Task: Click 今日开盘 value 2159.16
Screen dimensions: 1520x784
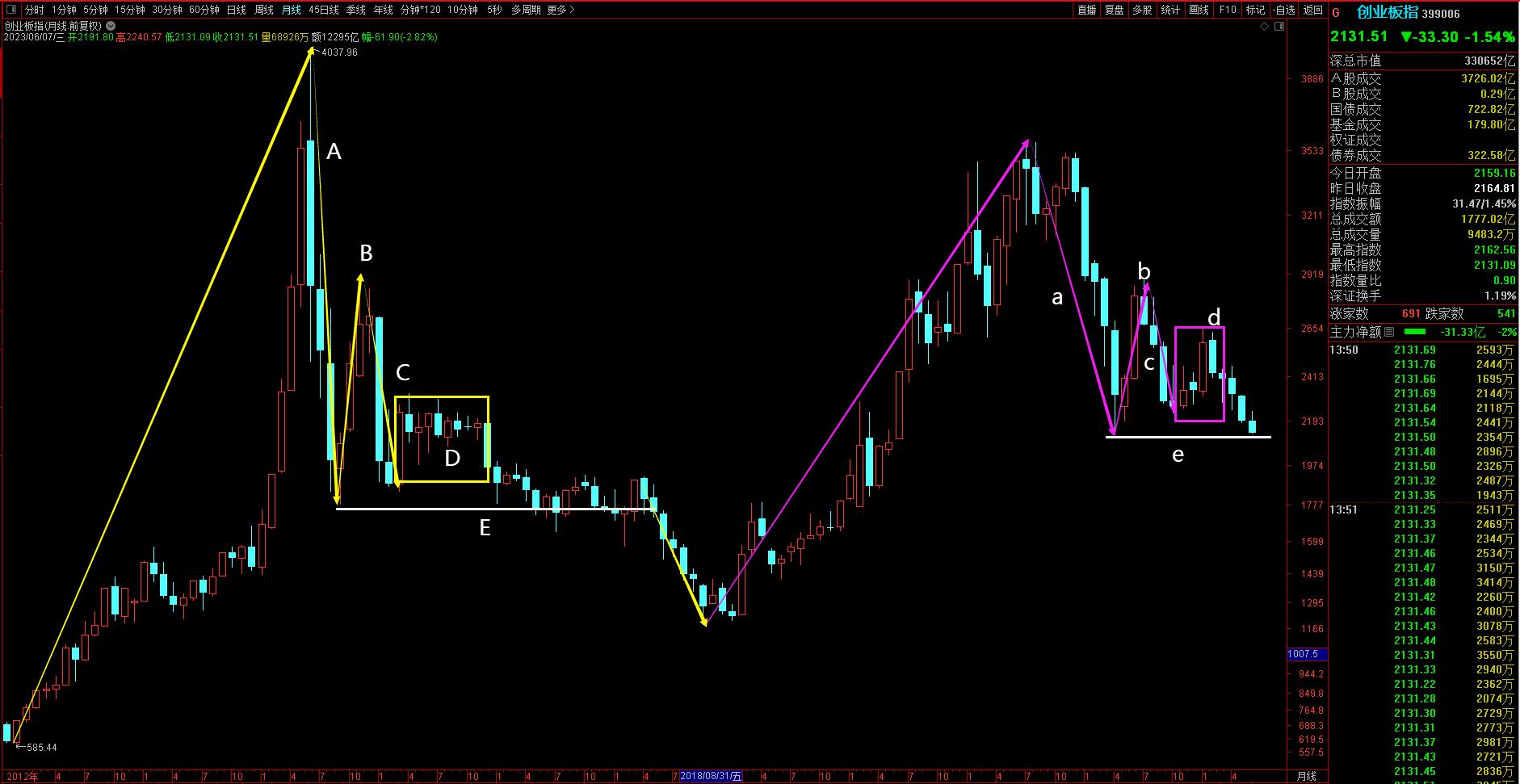Action: tap(1495, 173)
